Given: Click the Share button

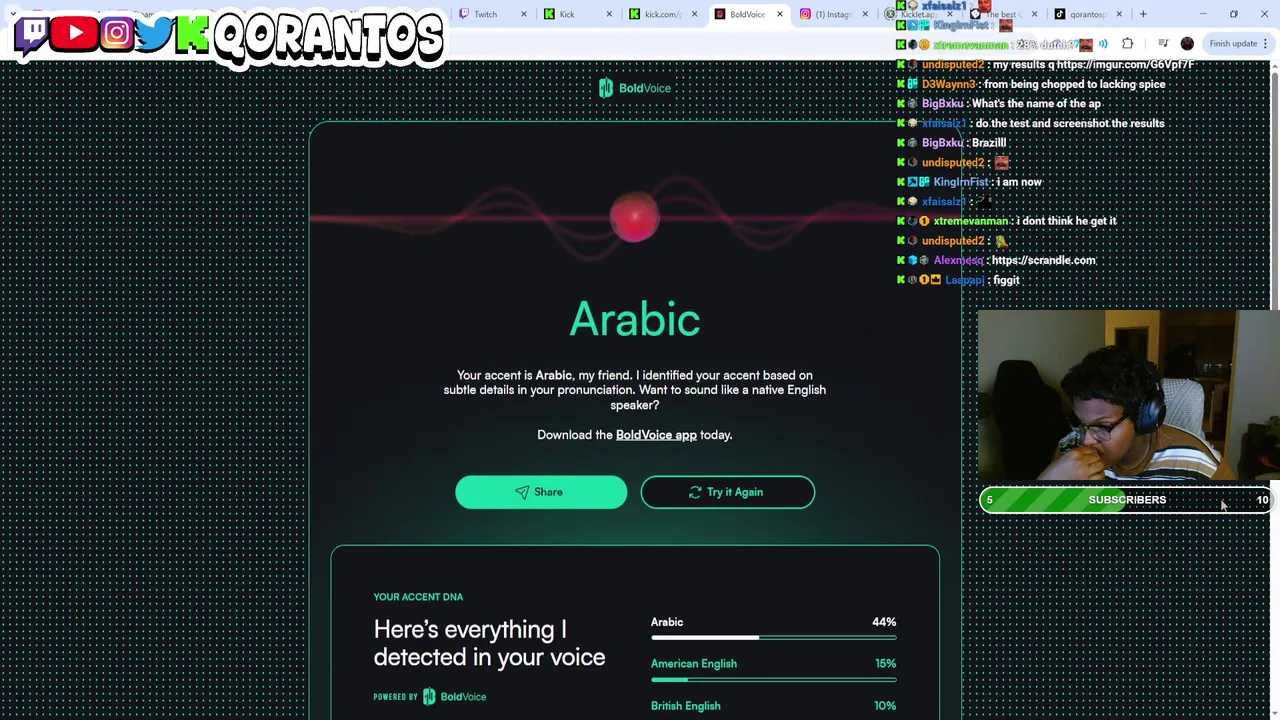Looking at the screenshot, I should 541,492.
